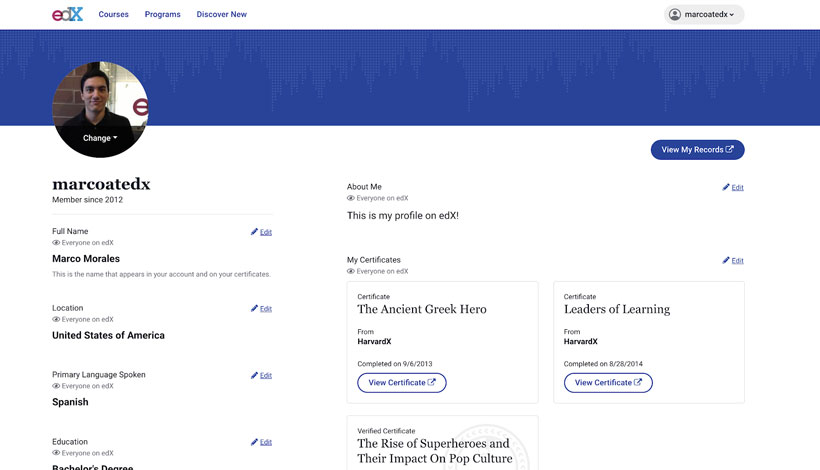View the Leaders of Learning certificate
Screen dimensions: 820x470
point(608,383)
